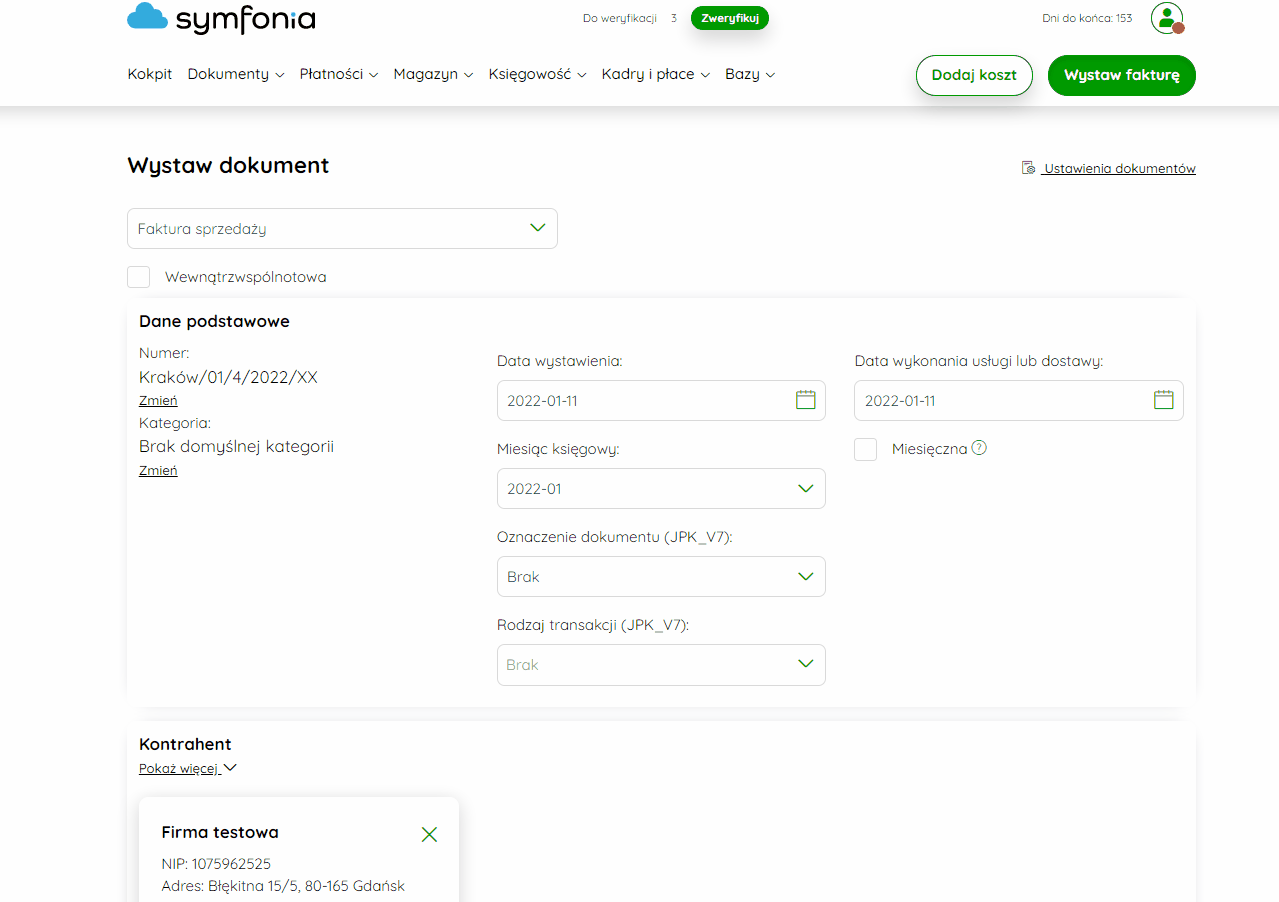
Task: Open the Dokumenty menu
Action: pyautogui.click(x=236, y=74)
